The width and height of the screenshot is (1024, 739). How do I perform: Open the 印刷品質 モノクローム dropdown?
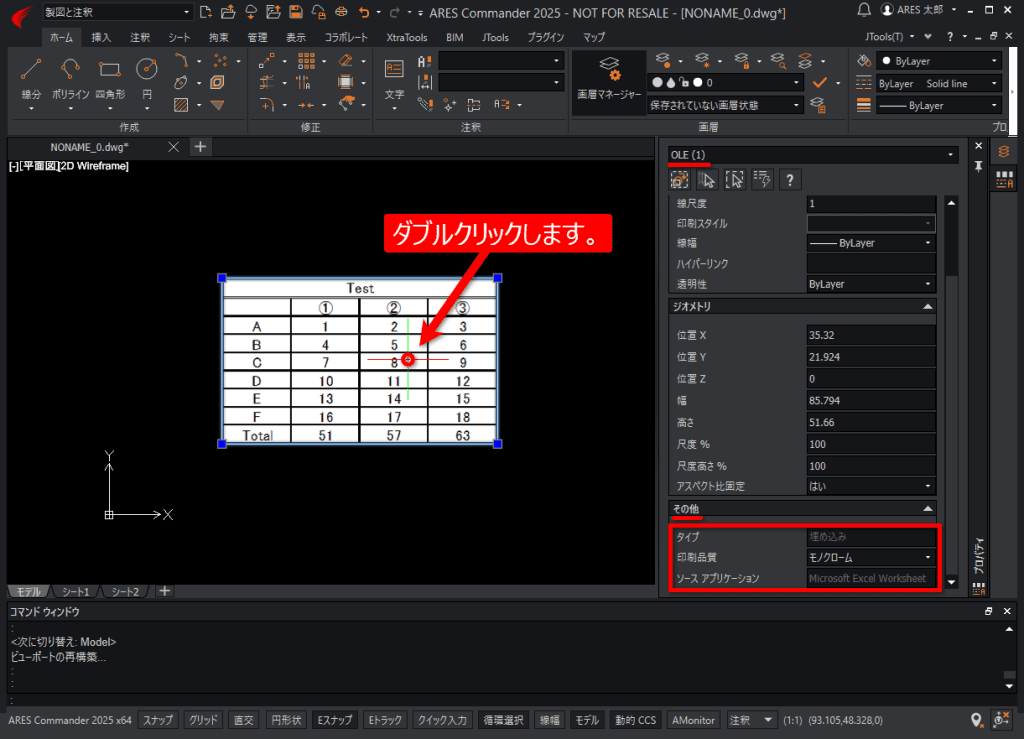point(871,558)
